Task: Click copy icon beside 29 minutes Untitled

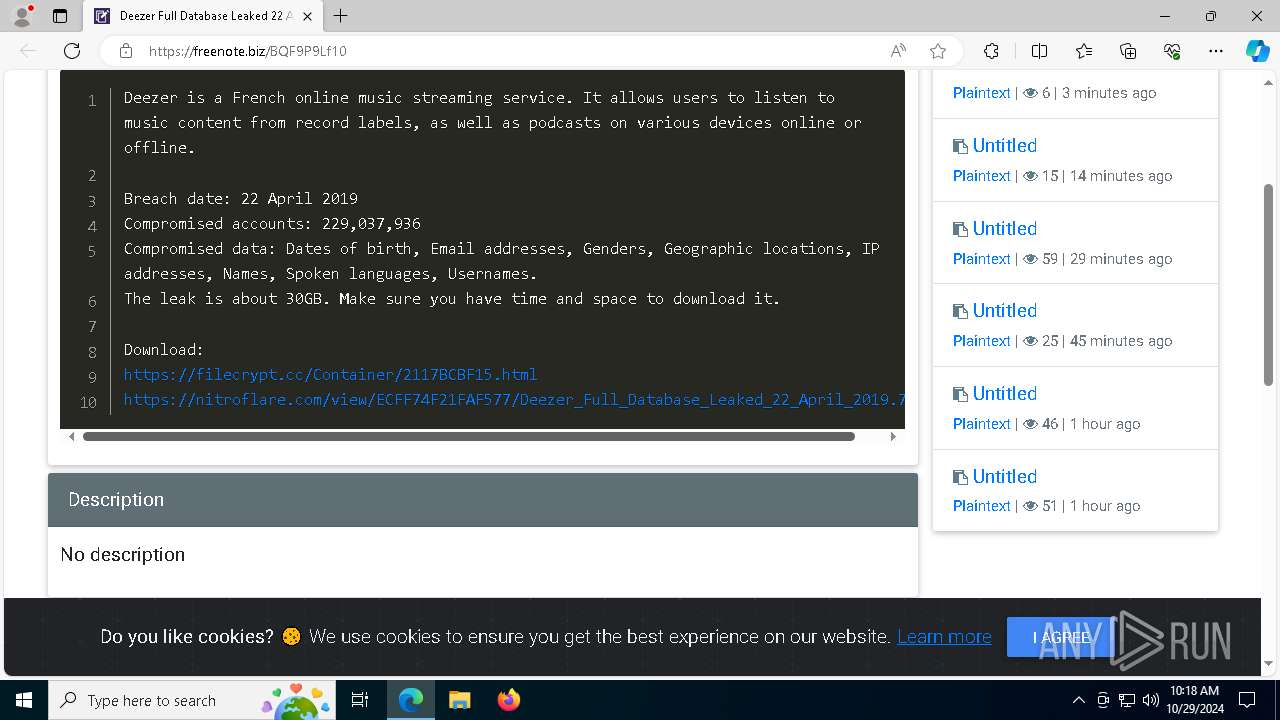Action: tap(960, 230)
